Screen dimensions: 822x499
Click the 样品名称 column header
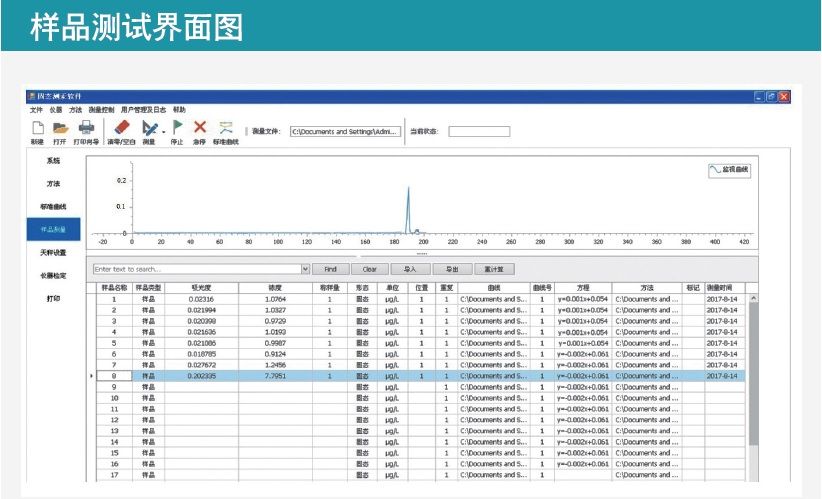point(114,288)
